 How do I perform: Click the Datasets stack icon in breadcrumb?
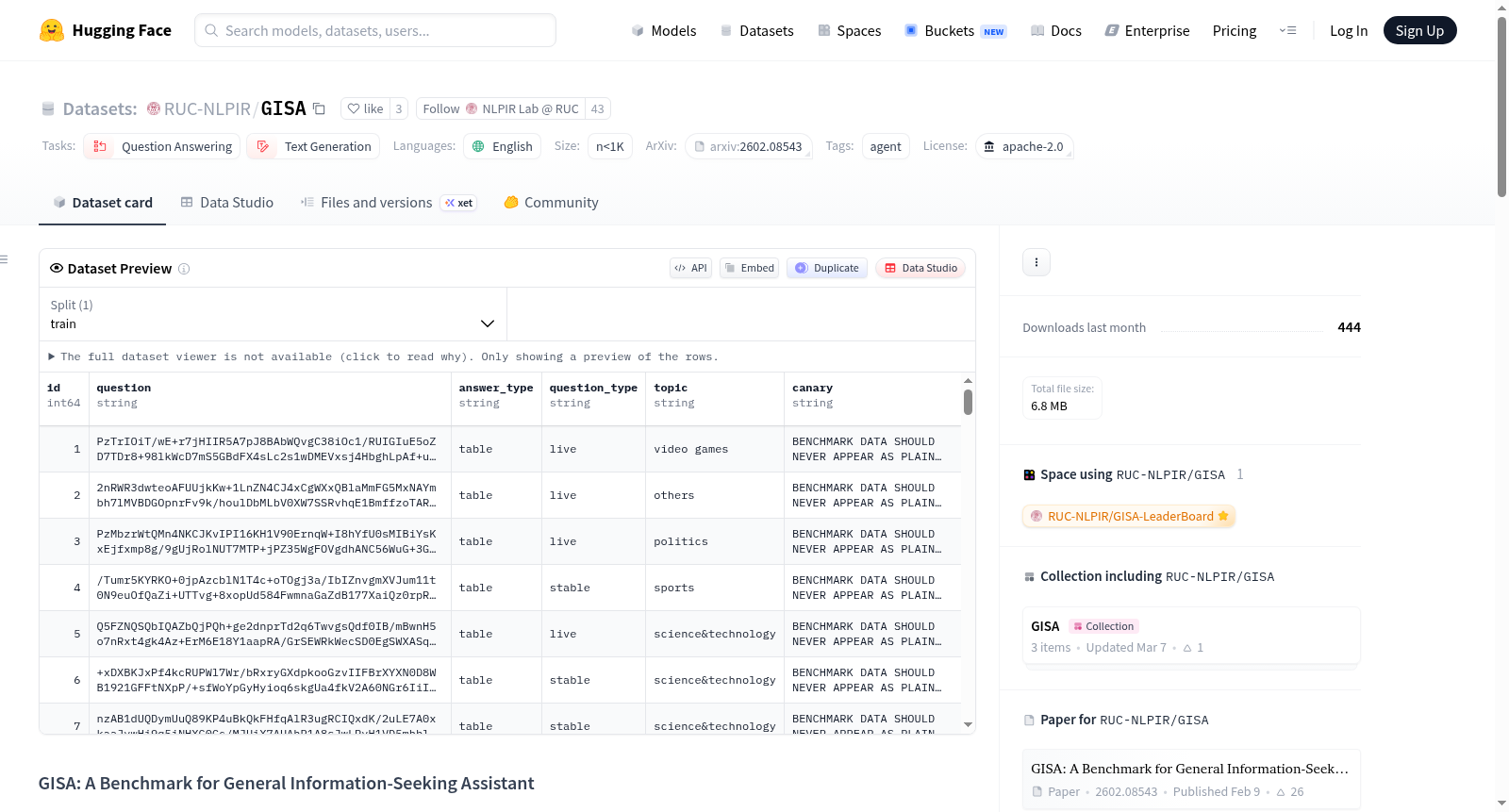(x=48, y=108)
